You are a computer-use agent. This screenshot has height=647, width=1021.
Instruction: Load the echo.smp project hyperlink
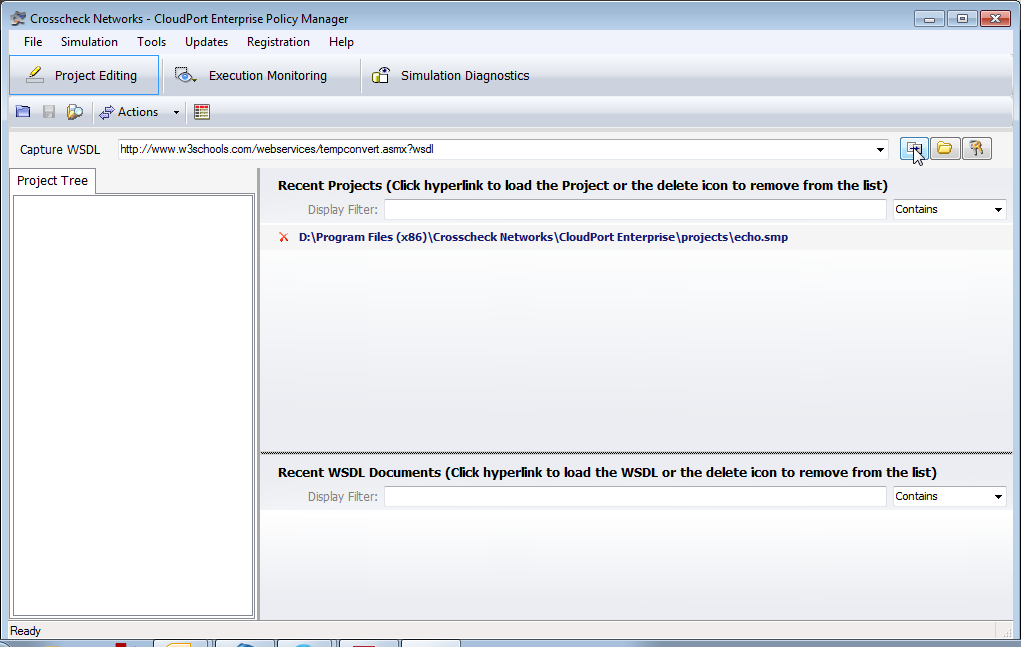[x=543, y=238]
